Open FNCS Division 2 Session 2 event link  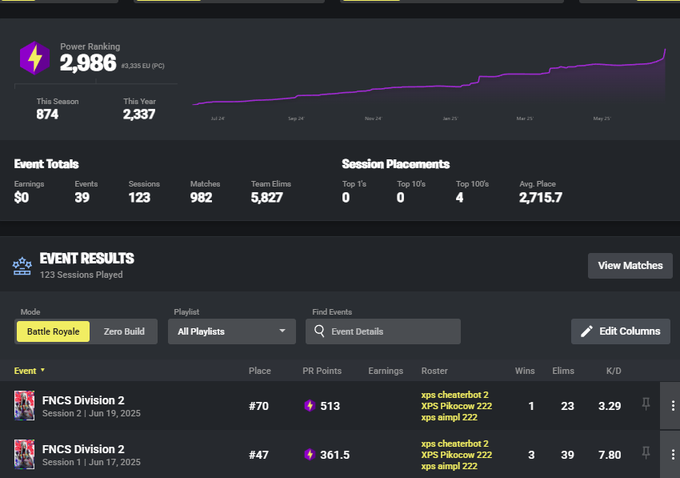83,400
